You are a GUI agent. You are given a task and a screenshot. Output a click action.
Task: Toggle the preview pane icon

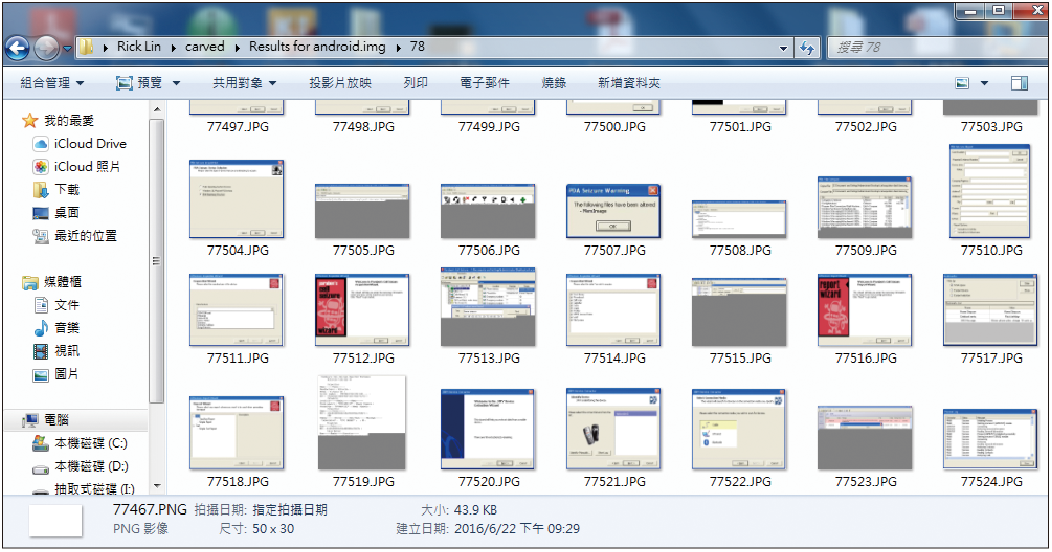click(x=1019, y=83)
